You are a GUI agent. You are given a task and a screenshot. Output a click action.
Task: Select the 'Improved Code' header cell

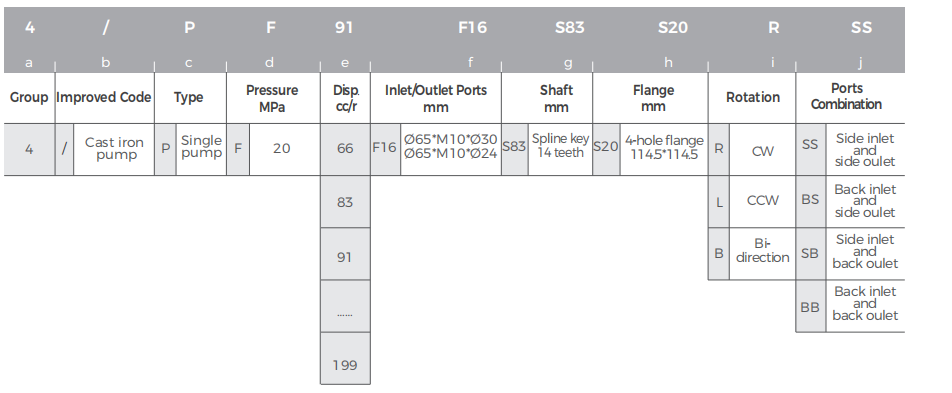click(x=104, y=98)
